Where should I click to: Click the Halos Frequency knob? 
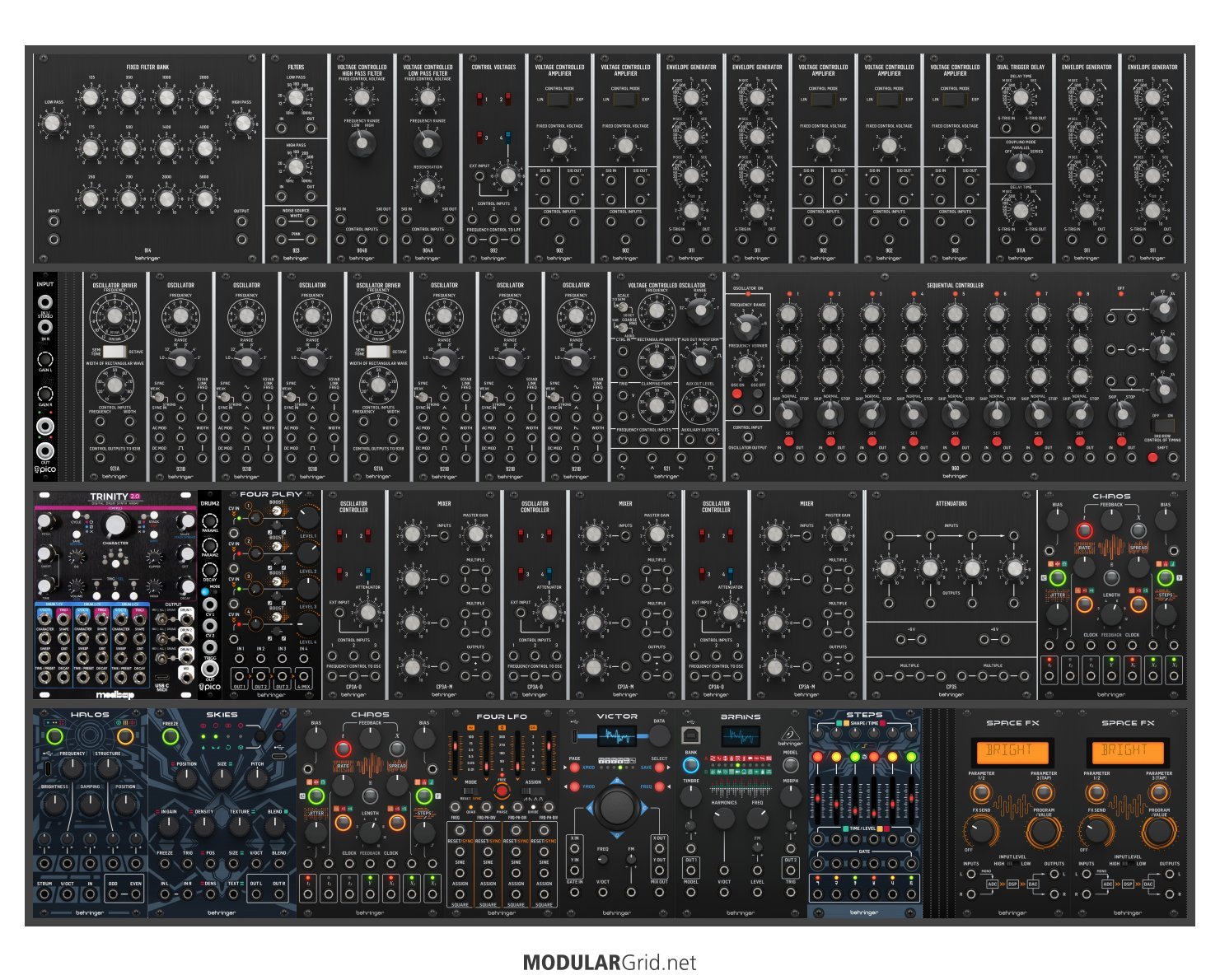pyautogui.click(x=72, y=768)
